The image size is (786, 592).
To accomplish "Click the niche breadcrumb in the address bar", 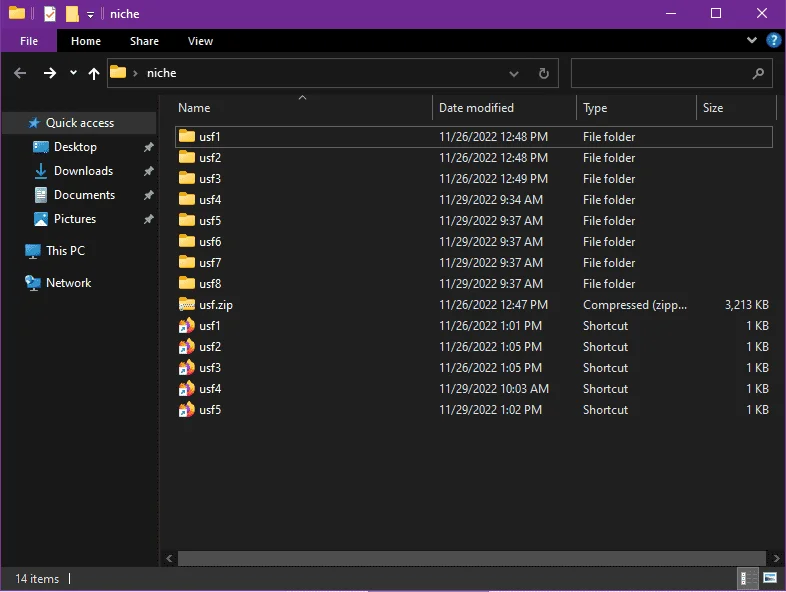I will click(x=161, y=73).
